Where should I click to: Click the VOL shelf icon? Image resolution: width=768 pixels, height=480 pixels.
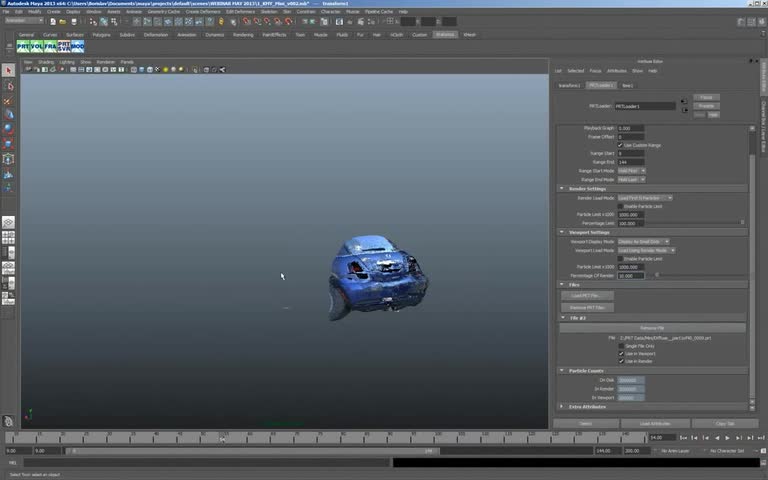pyautogui.click(x=38, y=46)
